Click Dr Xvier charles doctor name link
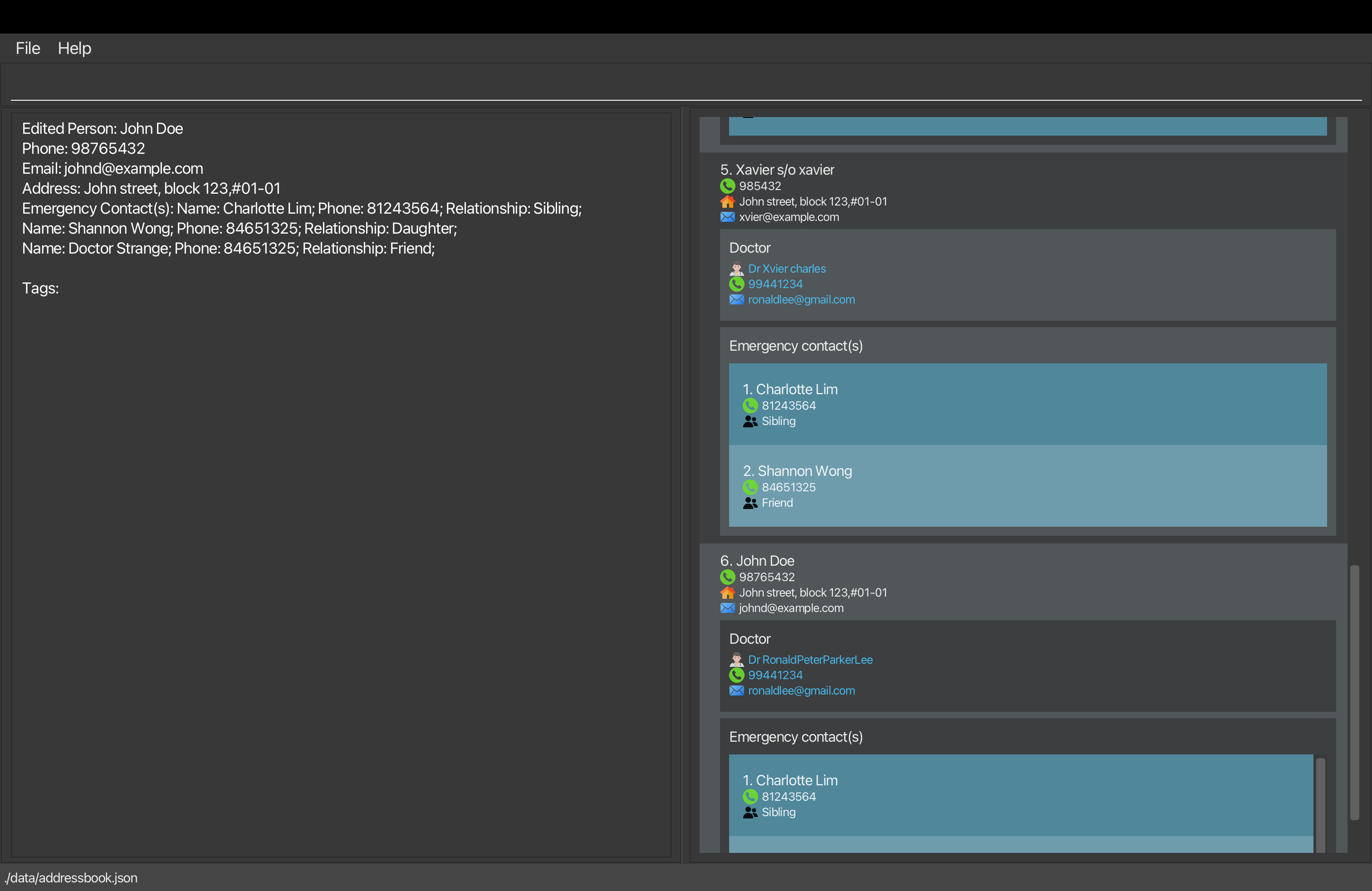This screenshot has height=891, width=1372. pos(786,269)
